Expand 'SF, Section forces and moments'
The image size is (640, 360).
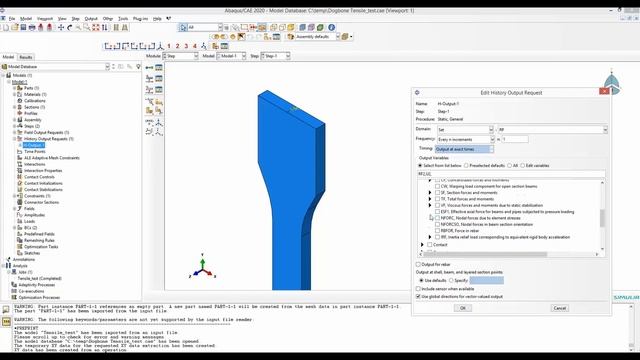430,192
